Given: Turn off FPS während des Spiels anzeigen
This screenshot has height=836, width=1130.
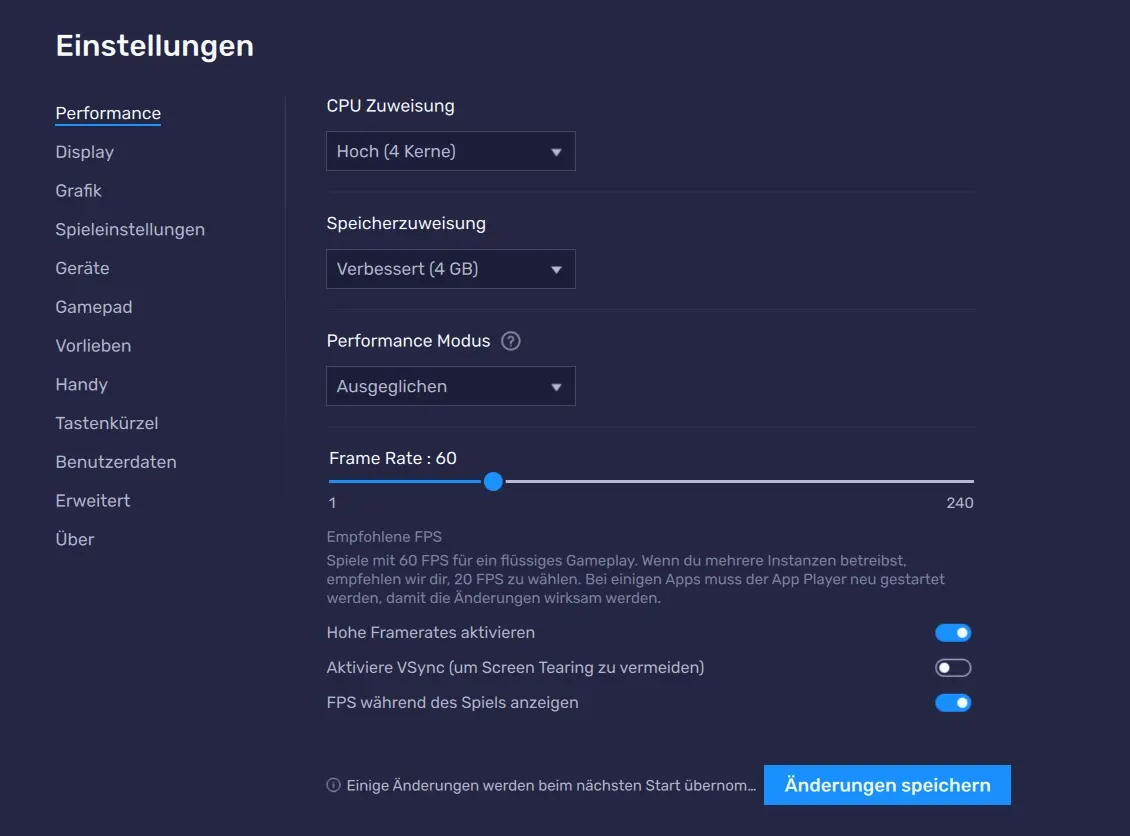Looking at the screenshot, I should coord(953,702).
